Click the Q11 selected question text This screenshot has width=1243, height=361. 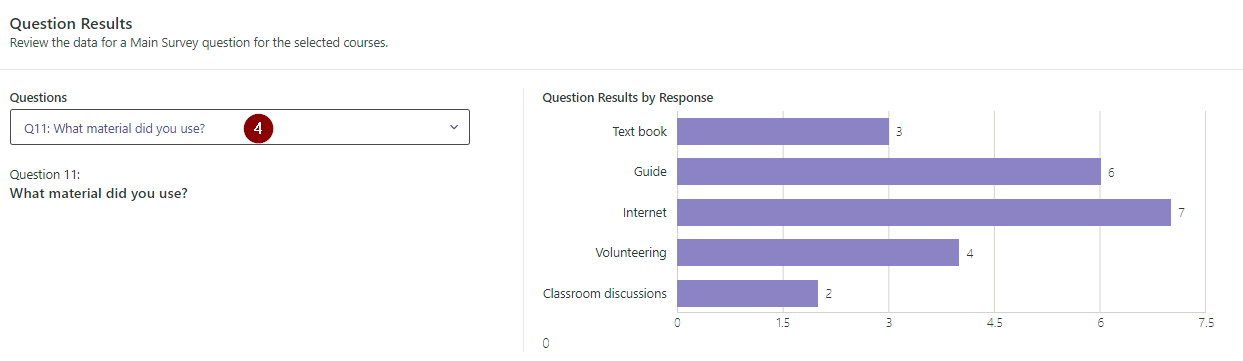pyautogui.click(x=115, y=128)
